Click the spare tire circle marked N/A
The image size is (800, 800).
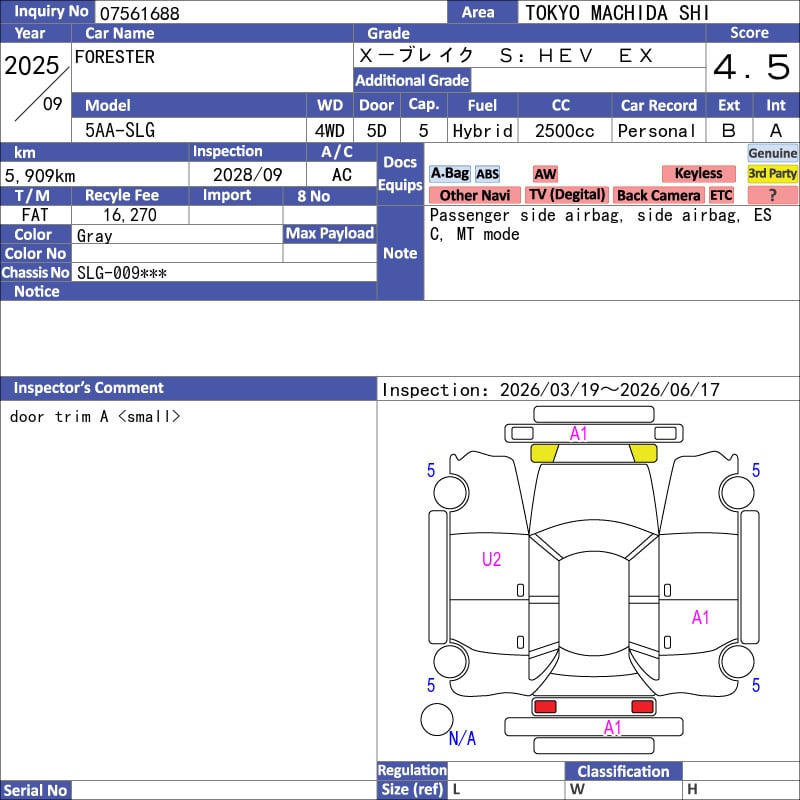coord(436,719)
